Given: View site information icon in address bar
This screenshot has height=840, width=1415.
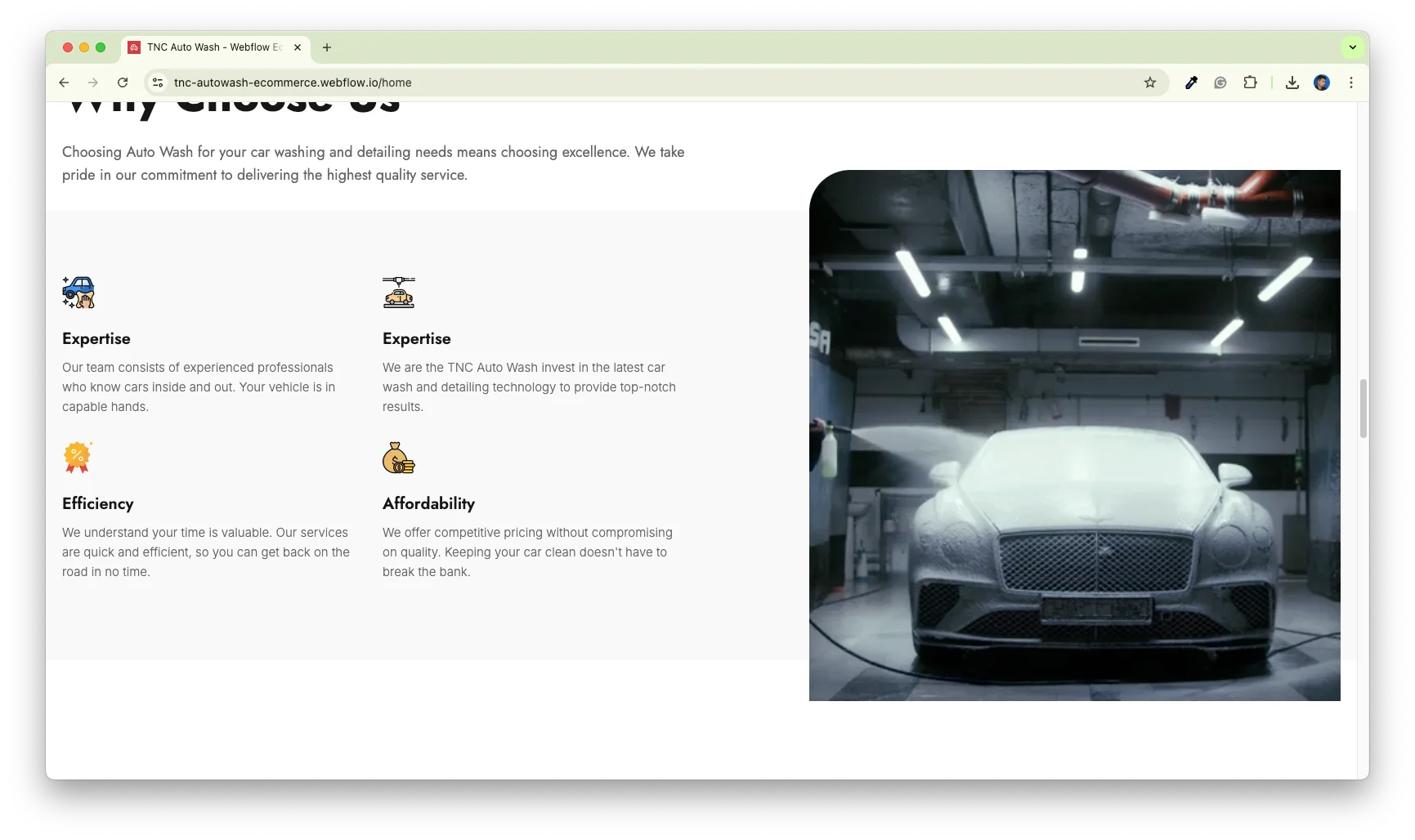Looking at the screenshot, I should 159,83.
